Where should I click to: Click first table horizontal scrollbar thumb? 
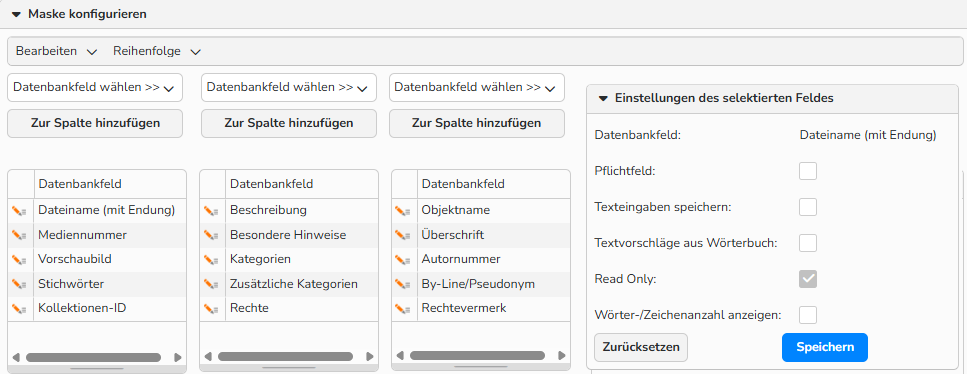point(93,357)
